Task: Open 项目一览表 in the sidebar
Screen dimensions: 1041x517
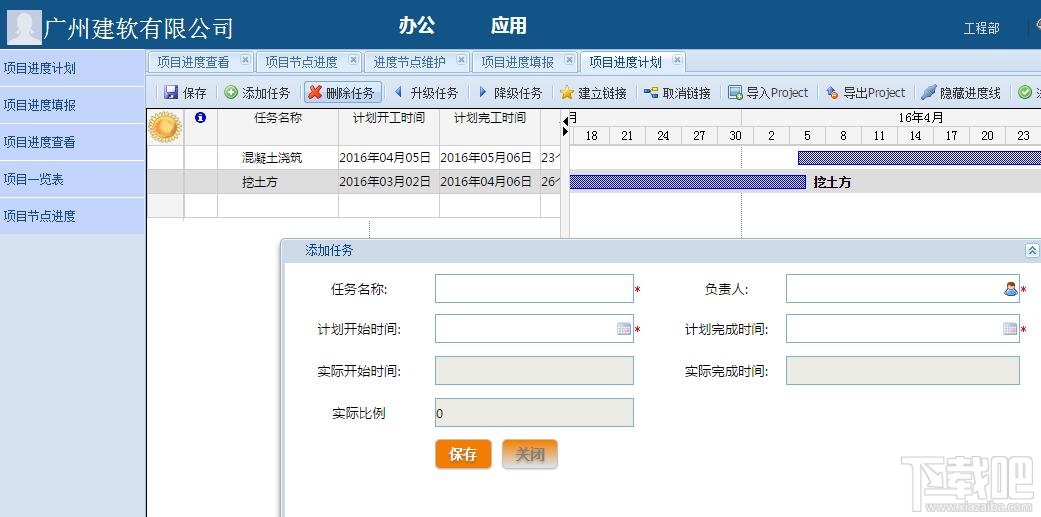Action: click(72, 179)
